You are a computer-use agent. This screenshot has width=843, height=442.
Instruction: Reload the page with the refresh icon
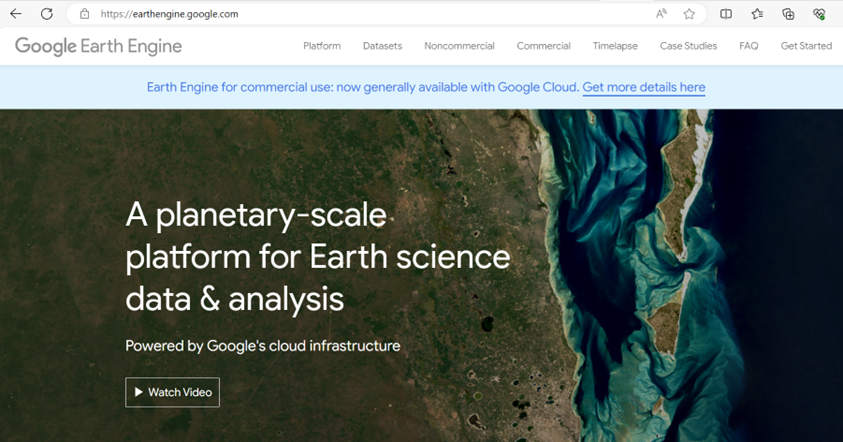click(47, 14)
